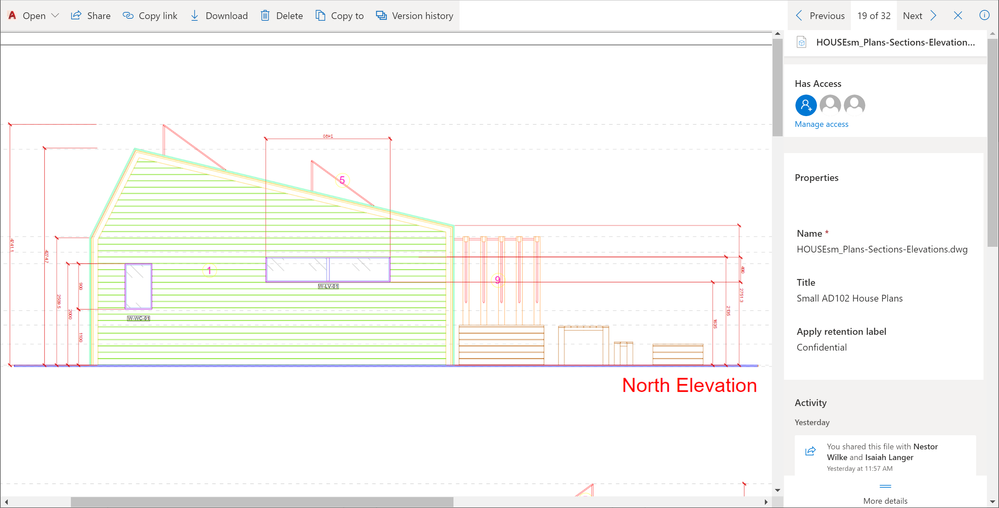Screen dimensions: 999x508
Task: Click the Manage access link
Action: [821, 124]
